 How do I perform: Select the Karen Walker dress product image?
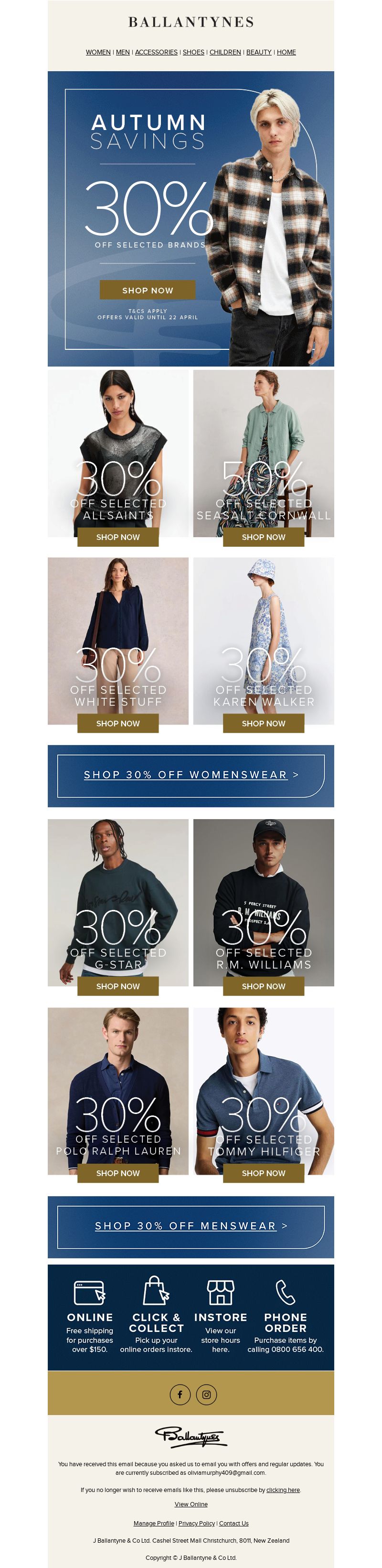tap(264, 640)
